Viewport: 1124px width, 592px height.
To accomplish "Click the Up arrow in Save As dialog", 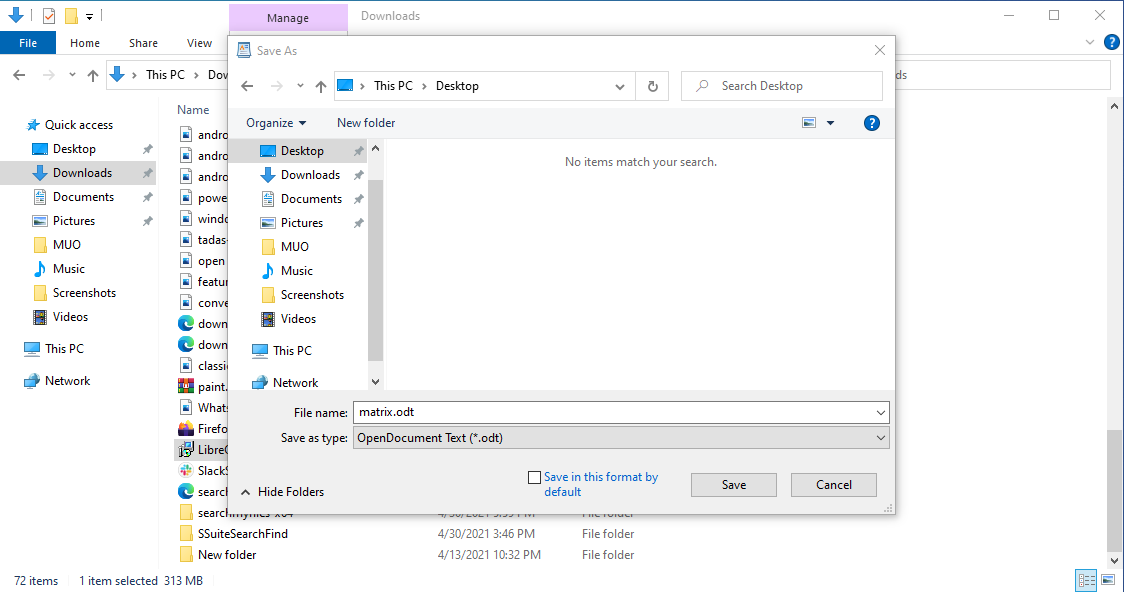I will click(x=320, y=86).
